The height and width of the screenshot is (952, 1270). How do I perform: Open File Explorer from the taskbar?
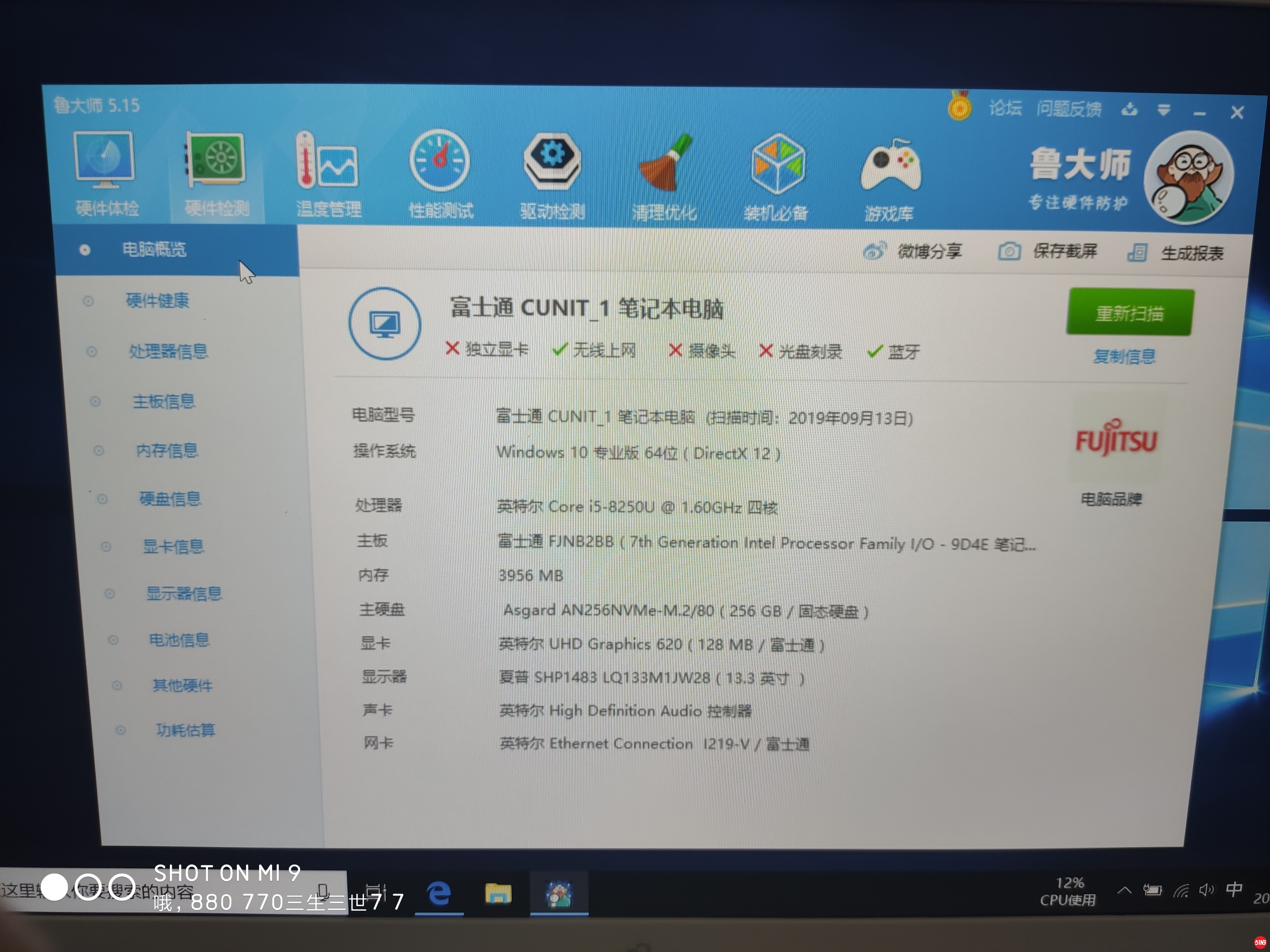click(x=498, y=894)
